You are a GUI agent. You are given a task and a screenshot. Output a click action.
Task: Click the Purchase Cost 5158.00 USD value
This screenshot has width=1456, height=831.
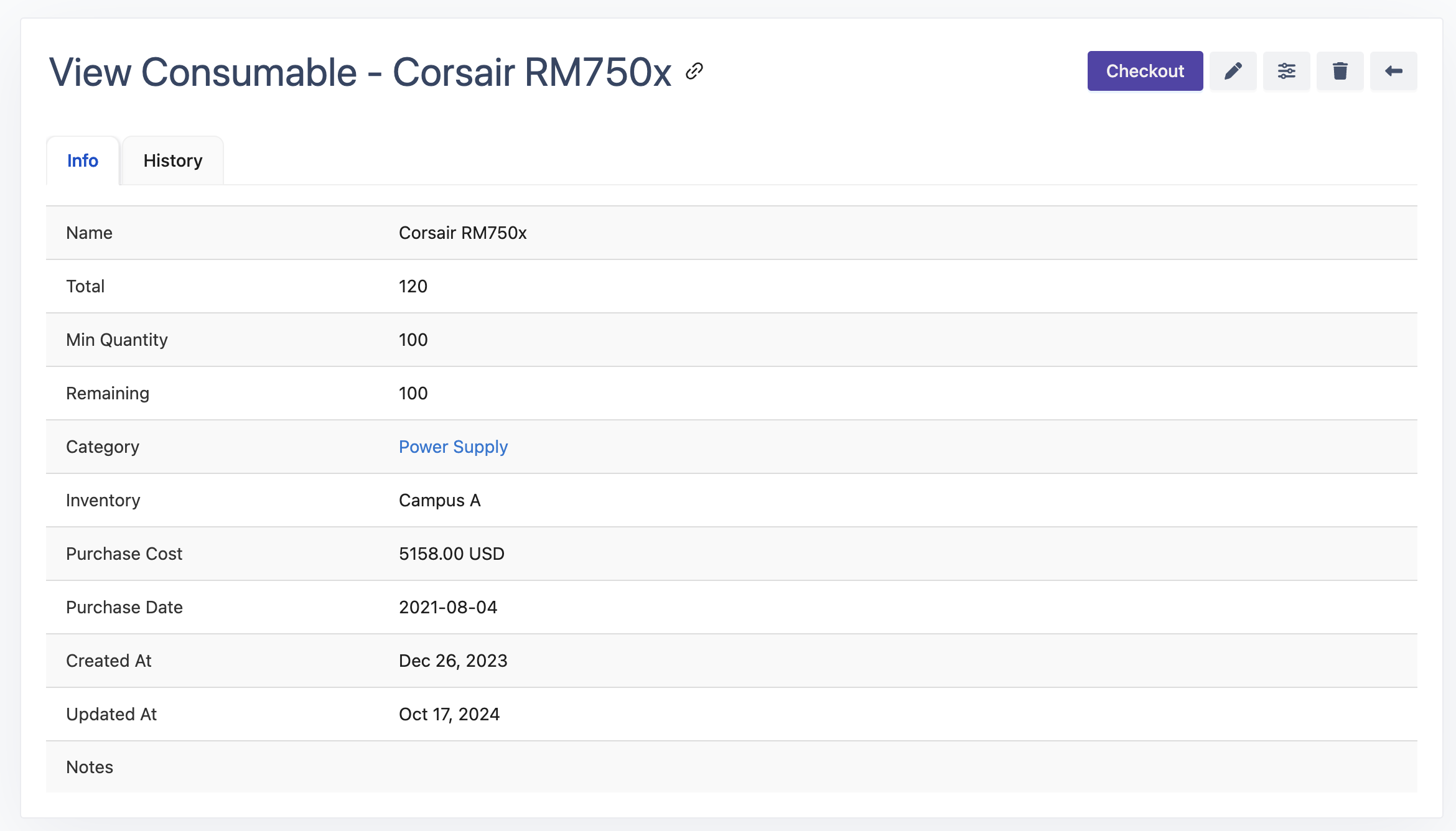[x=451, y=554]
